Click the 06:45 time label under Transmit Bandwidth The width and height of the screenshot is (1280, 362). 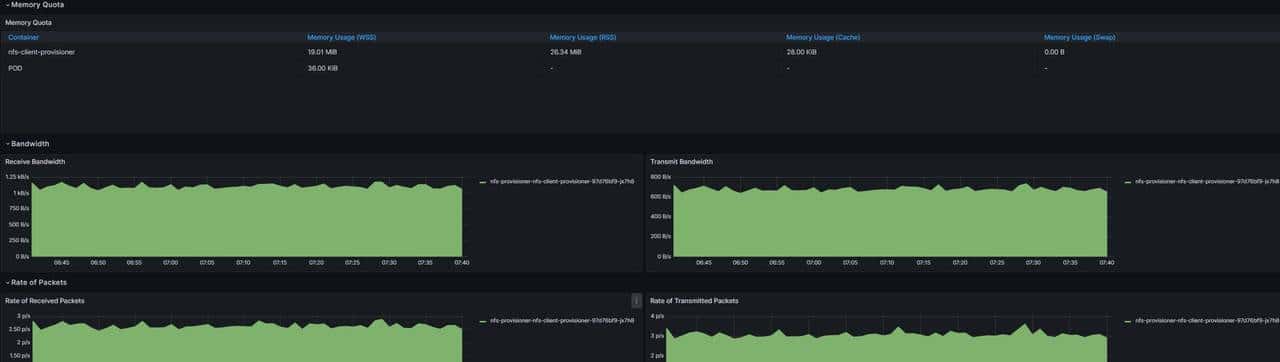704,263
